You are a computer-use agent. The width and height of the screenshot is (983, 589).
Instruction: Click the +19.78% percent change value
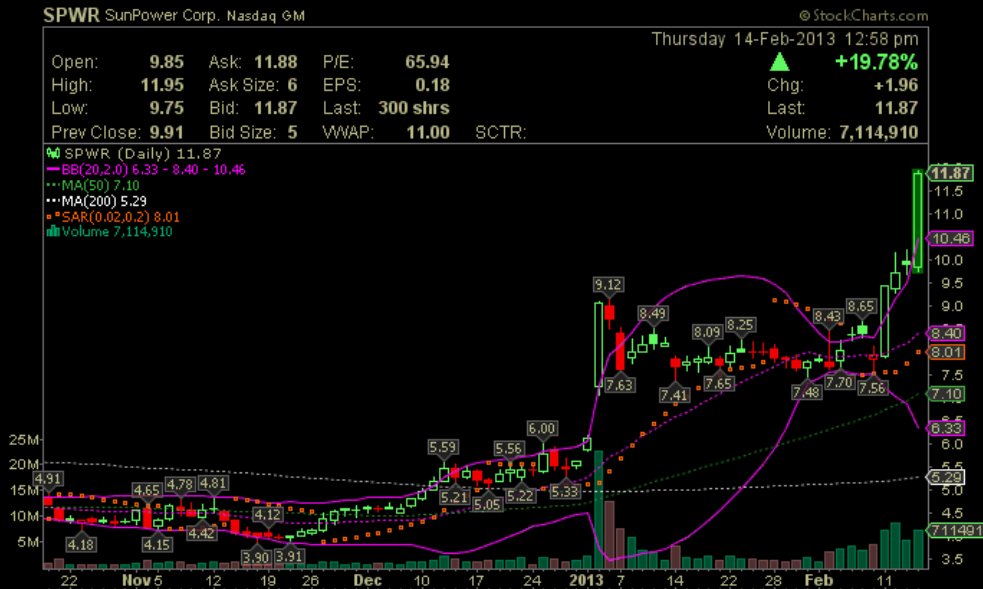pyautogui.click(x=876, y=61)
